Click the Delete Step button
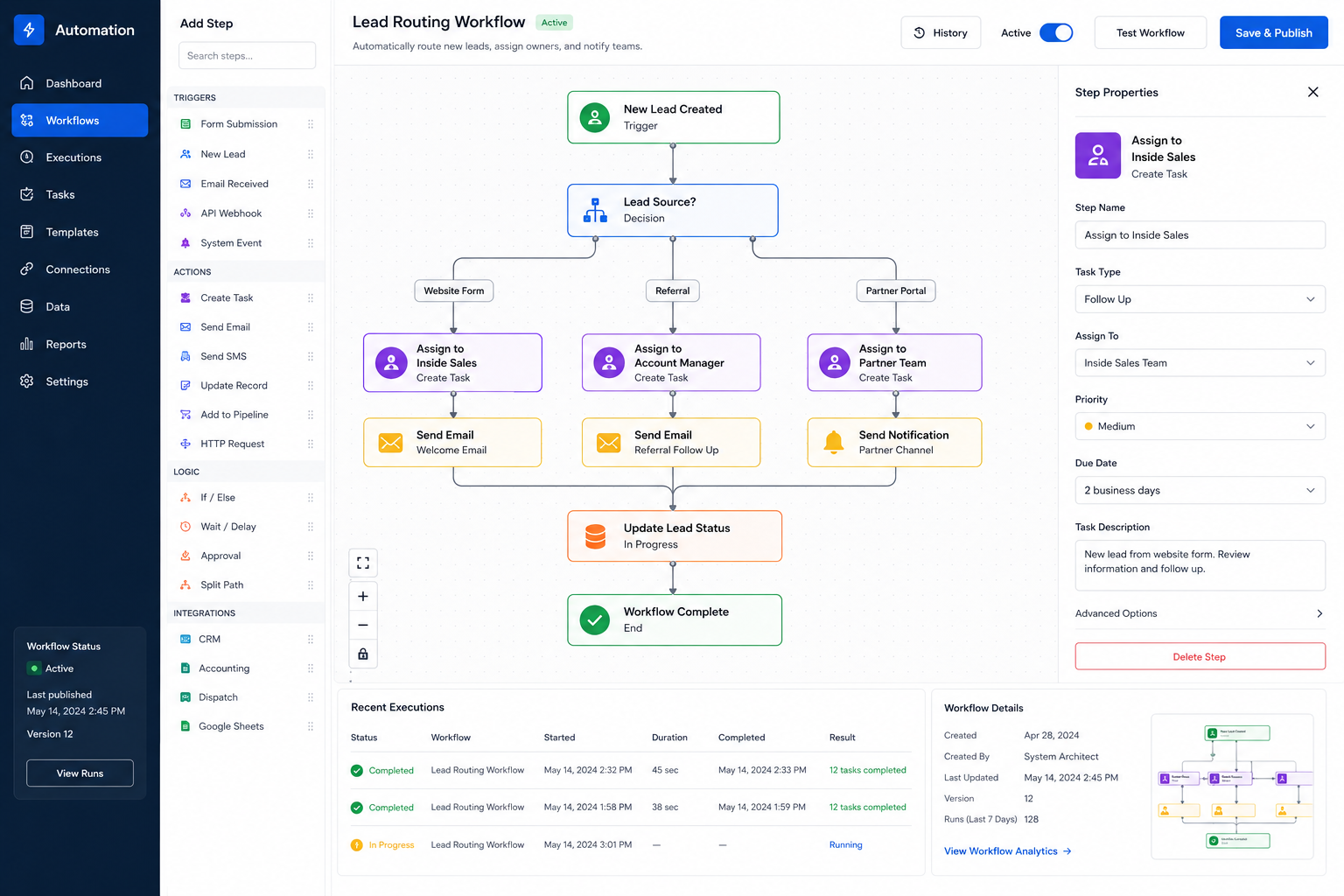 [x=1200, y=656]
